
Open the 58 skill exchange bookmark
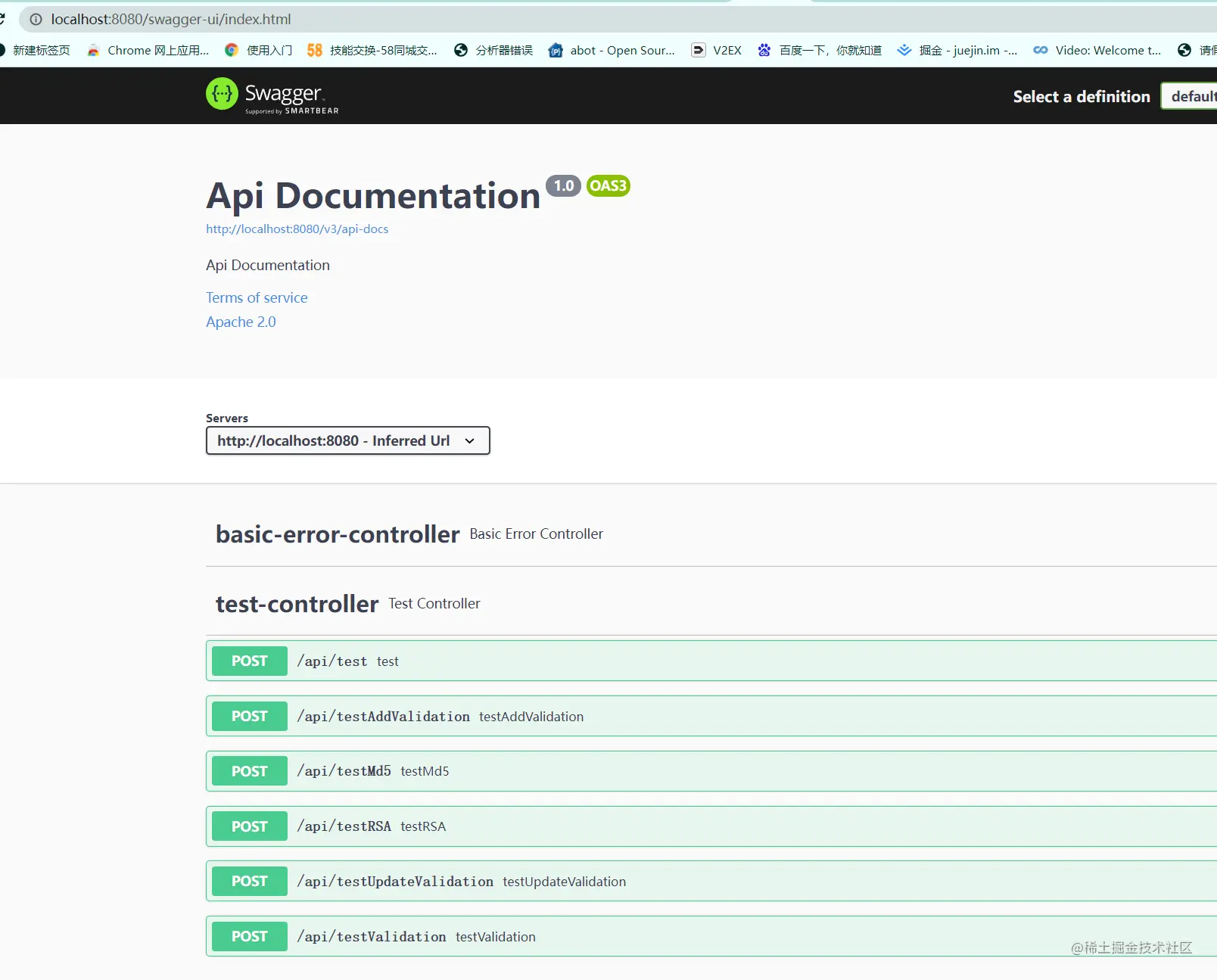tap(372, 50)
